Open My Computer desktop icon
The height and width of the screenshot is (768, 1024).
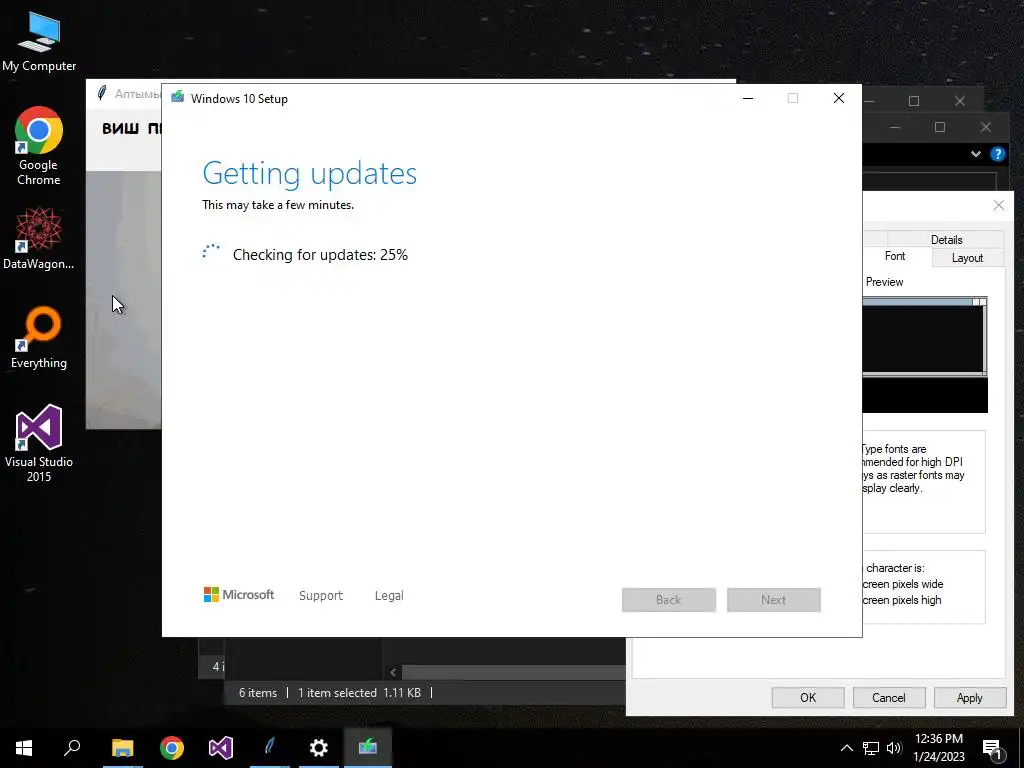[x=39, y=41]
